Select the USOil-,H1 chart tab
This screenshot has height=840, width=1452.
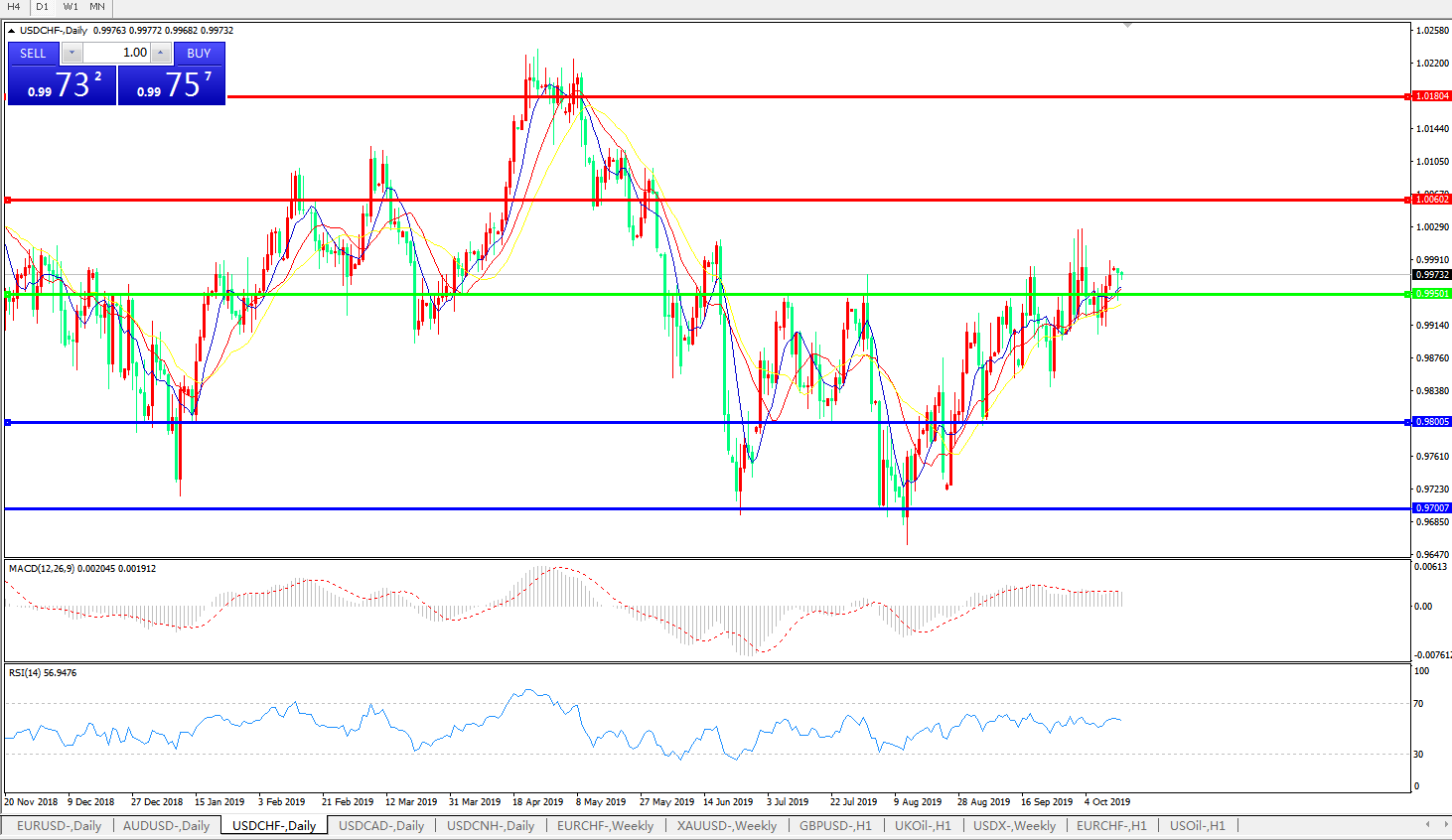[1197, 826]
